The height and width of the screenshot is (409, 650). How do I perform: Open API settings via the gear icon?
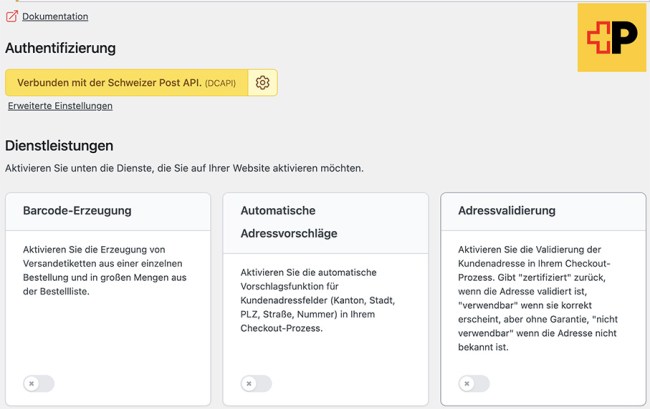[x=263, y=83]
